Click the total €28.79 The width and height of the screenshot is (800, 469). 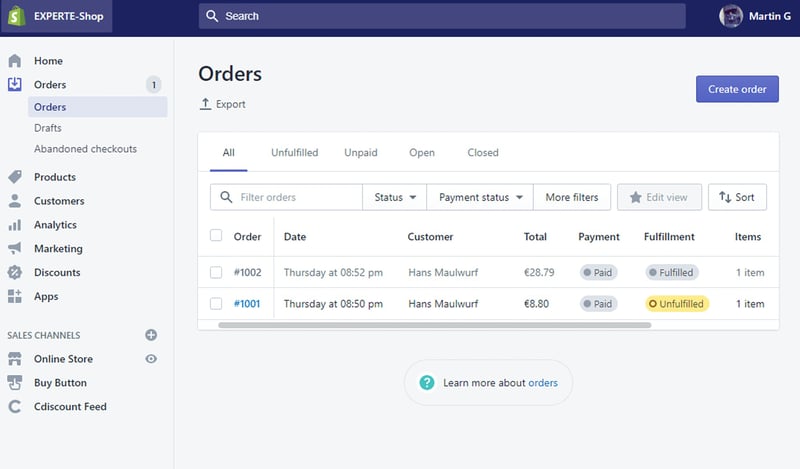click(x=539, y=273)
